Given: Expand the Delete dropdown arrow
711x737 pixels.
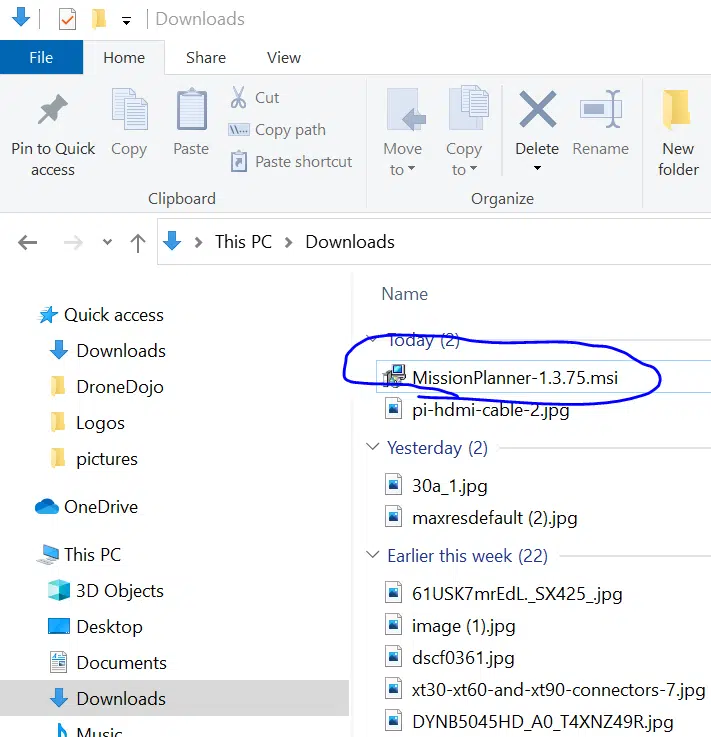Looking at the screenshot, I should [537, 168].
